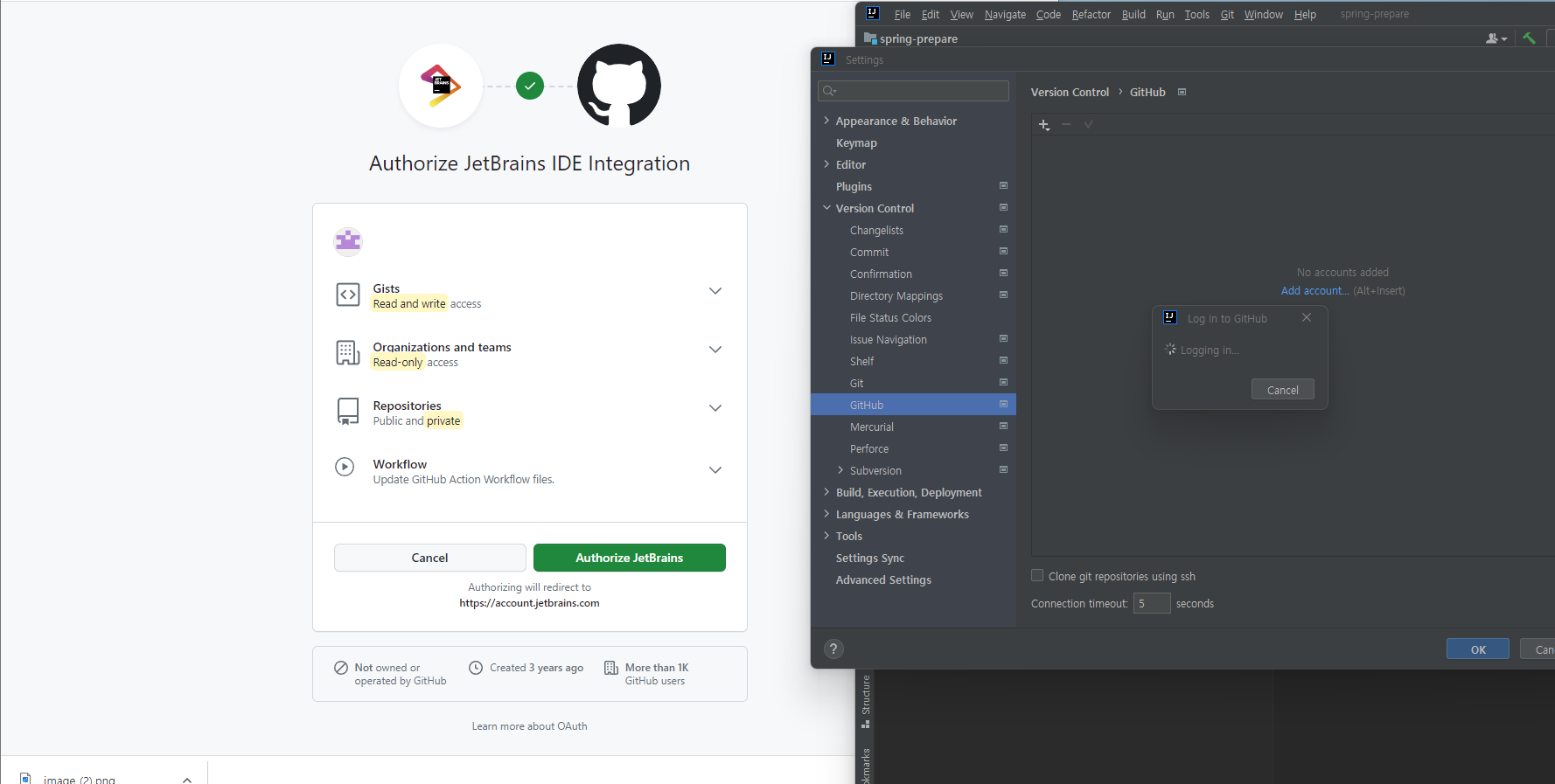The width and height of the screenshot is (1555, 784).
Task: Click the add account plus icon in Settings
Action: click(1044, 125)
